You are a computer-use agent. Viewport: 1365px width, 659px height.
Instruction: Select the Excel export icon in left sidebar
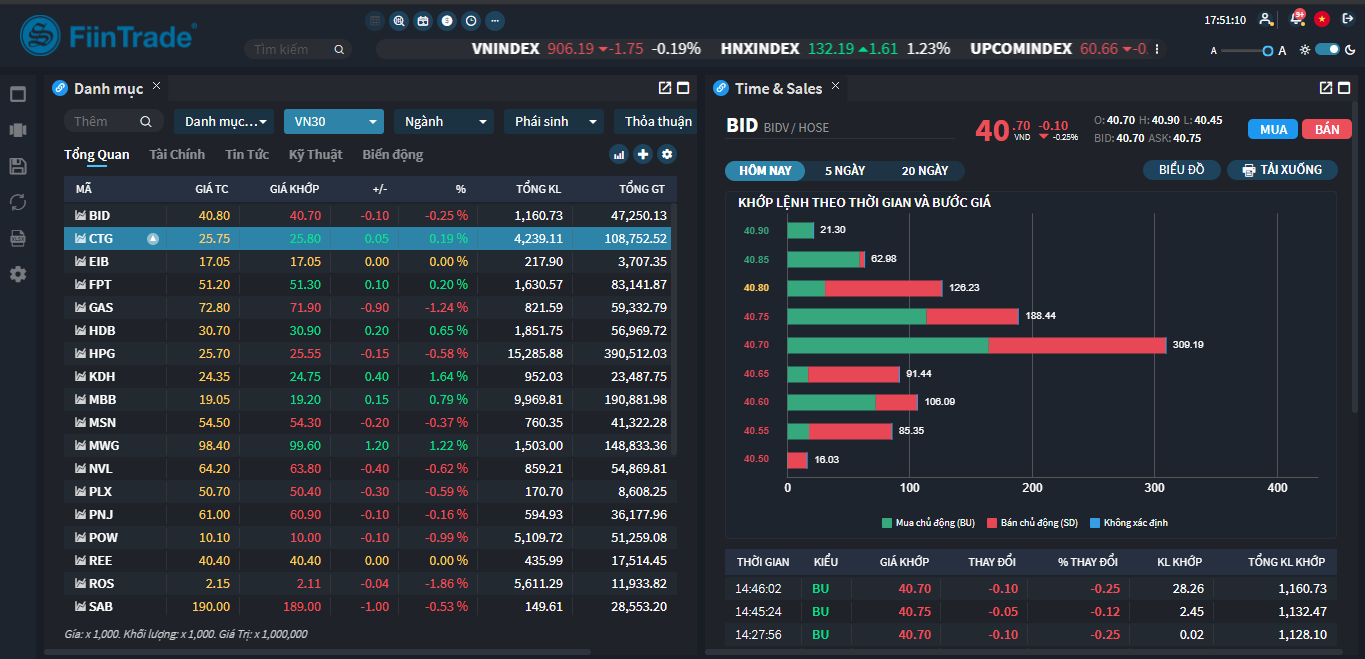[17, 238]
